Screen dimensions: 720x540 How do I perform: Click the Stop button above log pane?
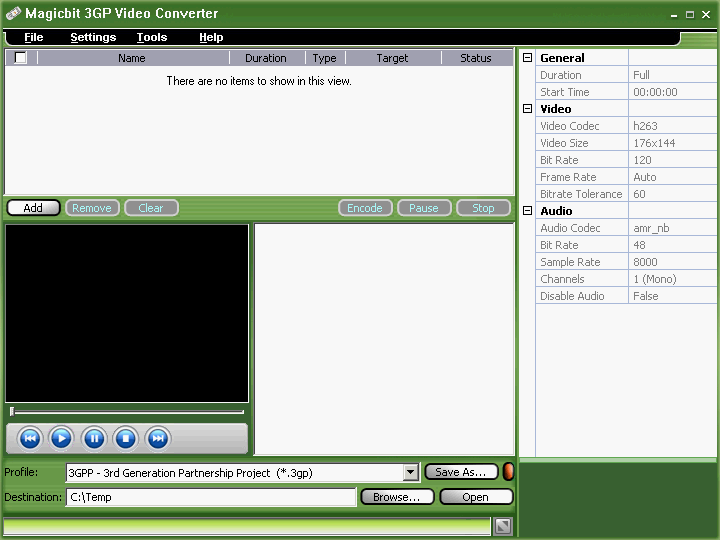[x=484, y=208]
